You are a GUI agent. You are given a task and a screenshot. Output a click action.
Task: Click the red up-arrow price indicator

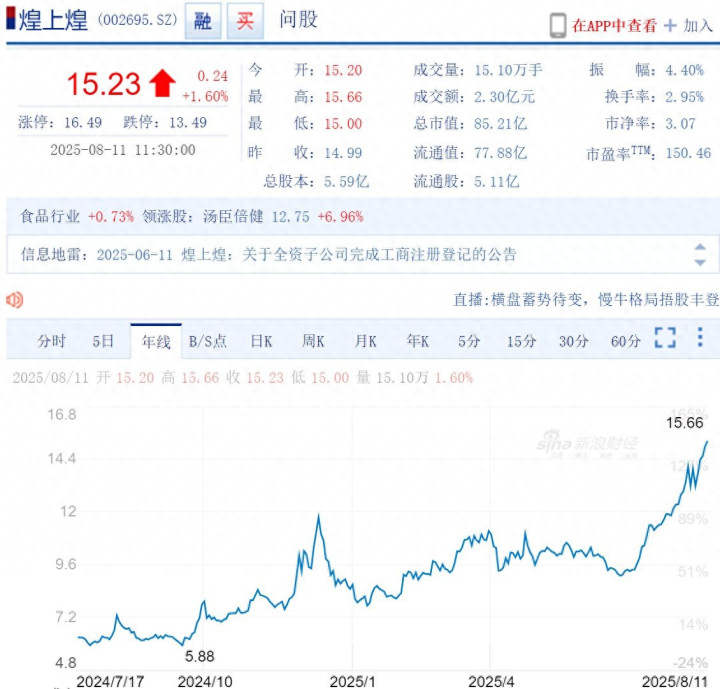click(162, 83)
